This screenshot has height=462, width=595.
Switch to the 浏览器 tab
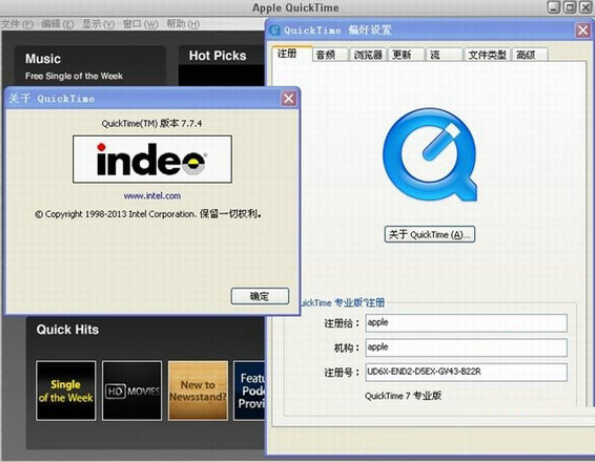368,55
